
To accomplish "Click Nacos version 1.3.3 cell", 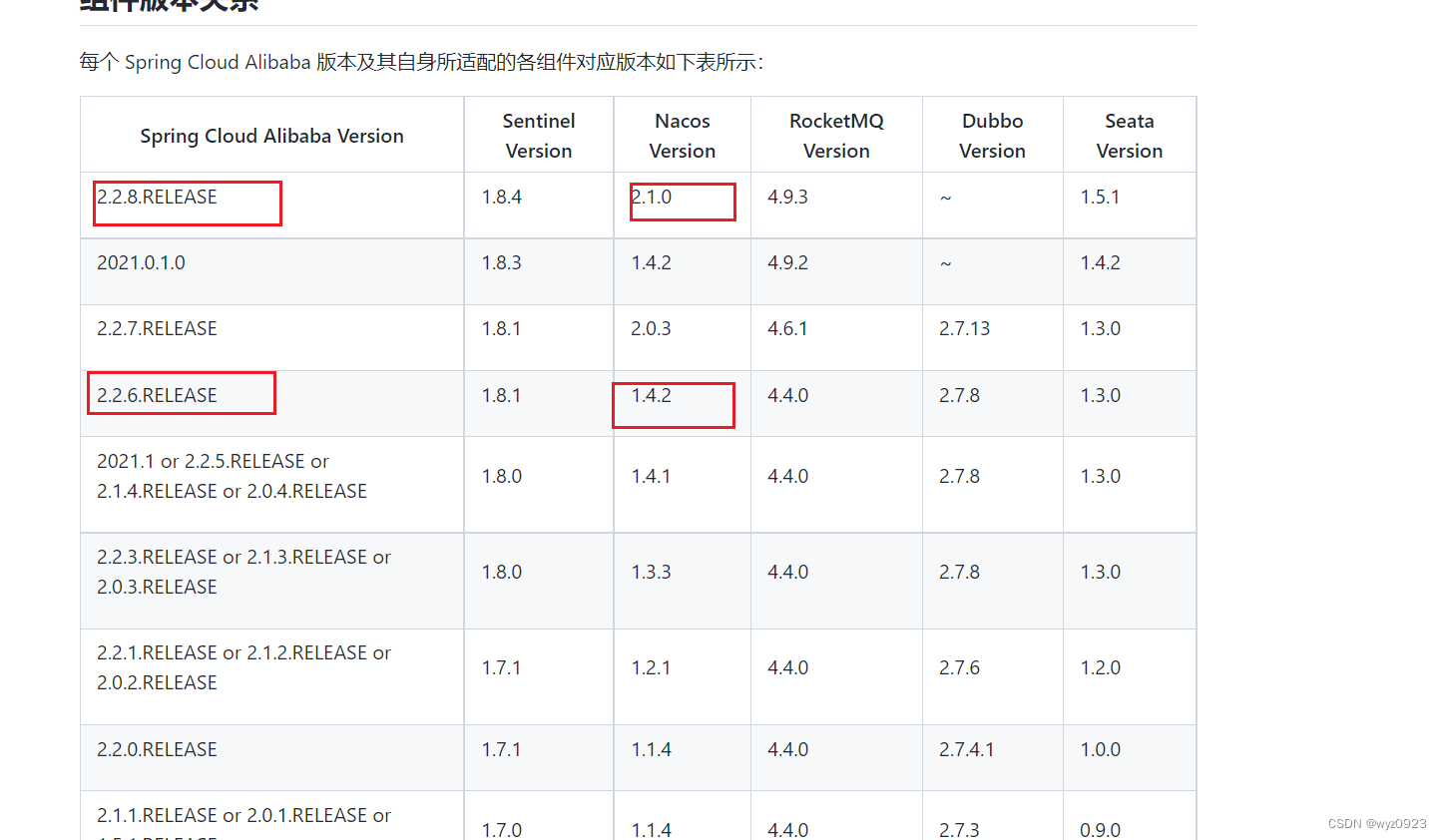I will click(x=683, y=581).
